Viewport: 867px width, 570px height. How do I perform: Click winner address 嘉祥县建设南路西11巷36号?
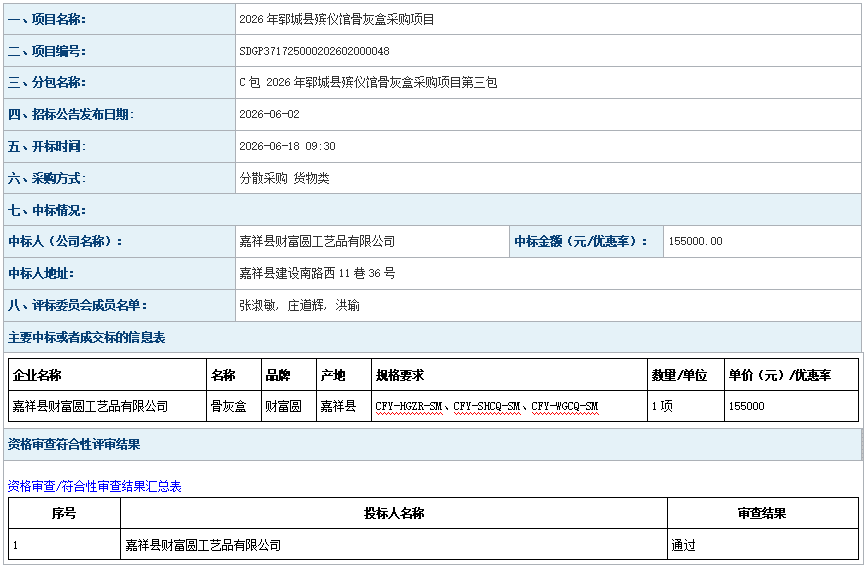pos(317,273)
